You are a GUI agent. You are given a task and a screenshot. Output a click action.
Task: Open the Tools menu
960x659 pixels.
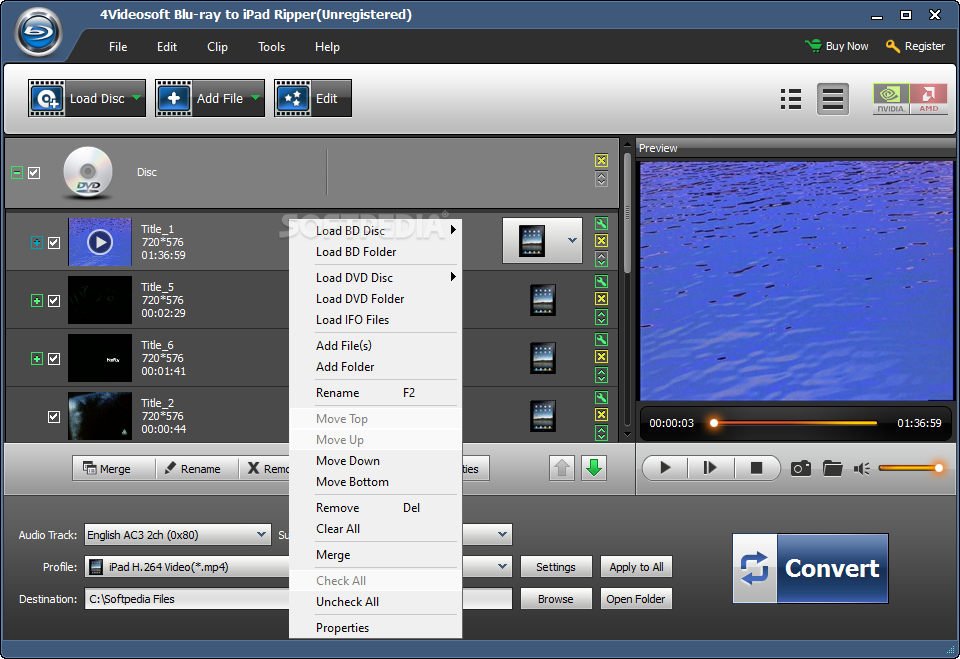[x=271, y=47]
